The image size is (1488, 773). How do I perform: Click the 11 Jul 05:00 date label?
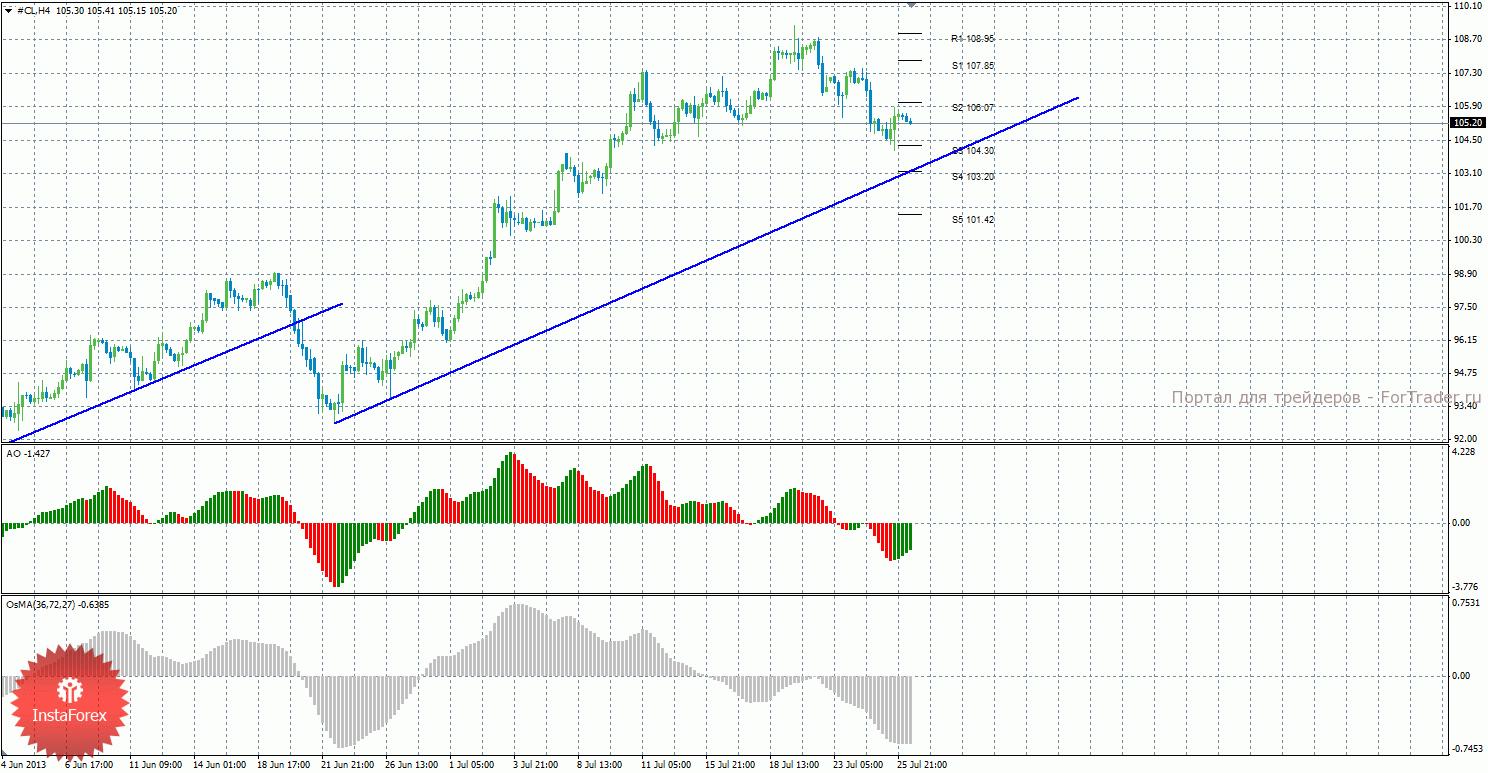click(667, 765)
